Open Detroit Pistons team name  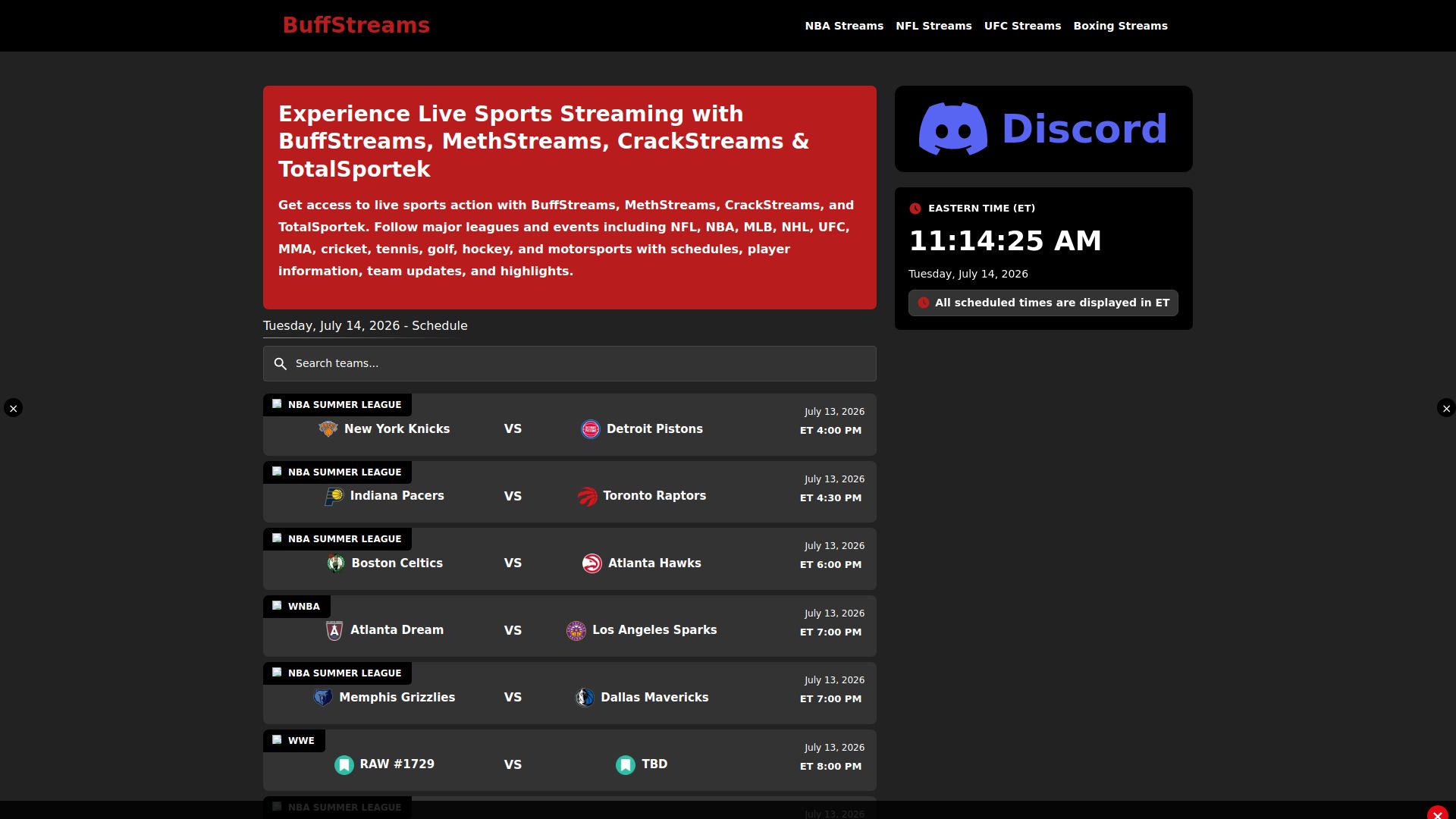click(654, 429)
